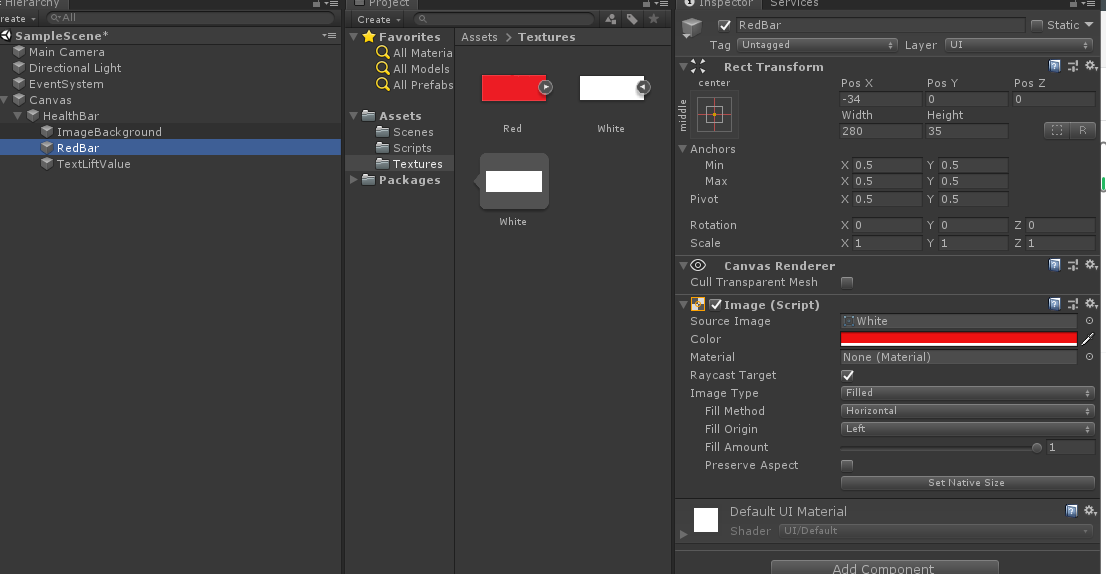Toggle blueprint mode button in Rect Transform
Screen dimensions: 1106x574
(x=1057, y=130)
